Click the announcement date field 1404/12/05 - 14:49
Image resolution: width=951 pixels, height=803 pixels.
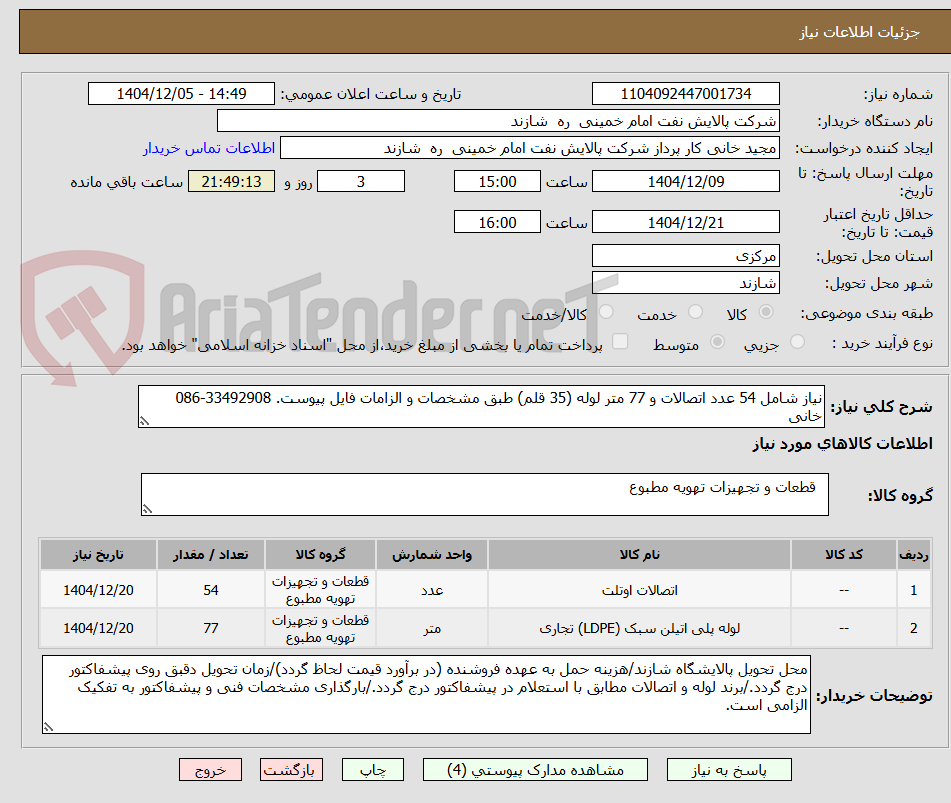pos(181,94)
